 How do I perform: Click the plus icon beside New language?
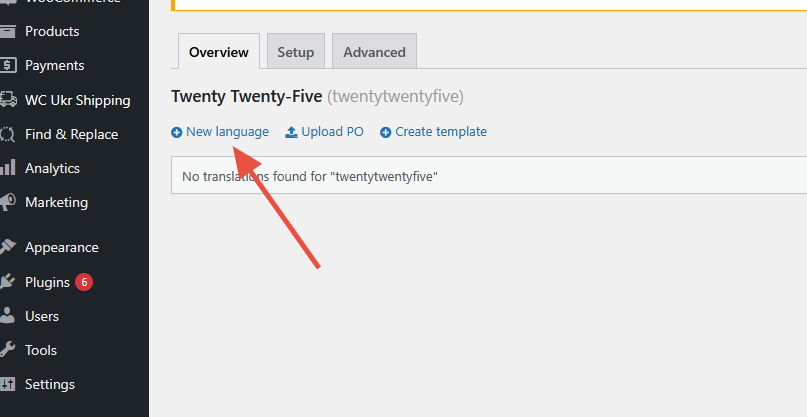tap(177, 132)
